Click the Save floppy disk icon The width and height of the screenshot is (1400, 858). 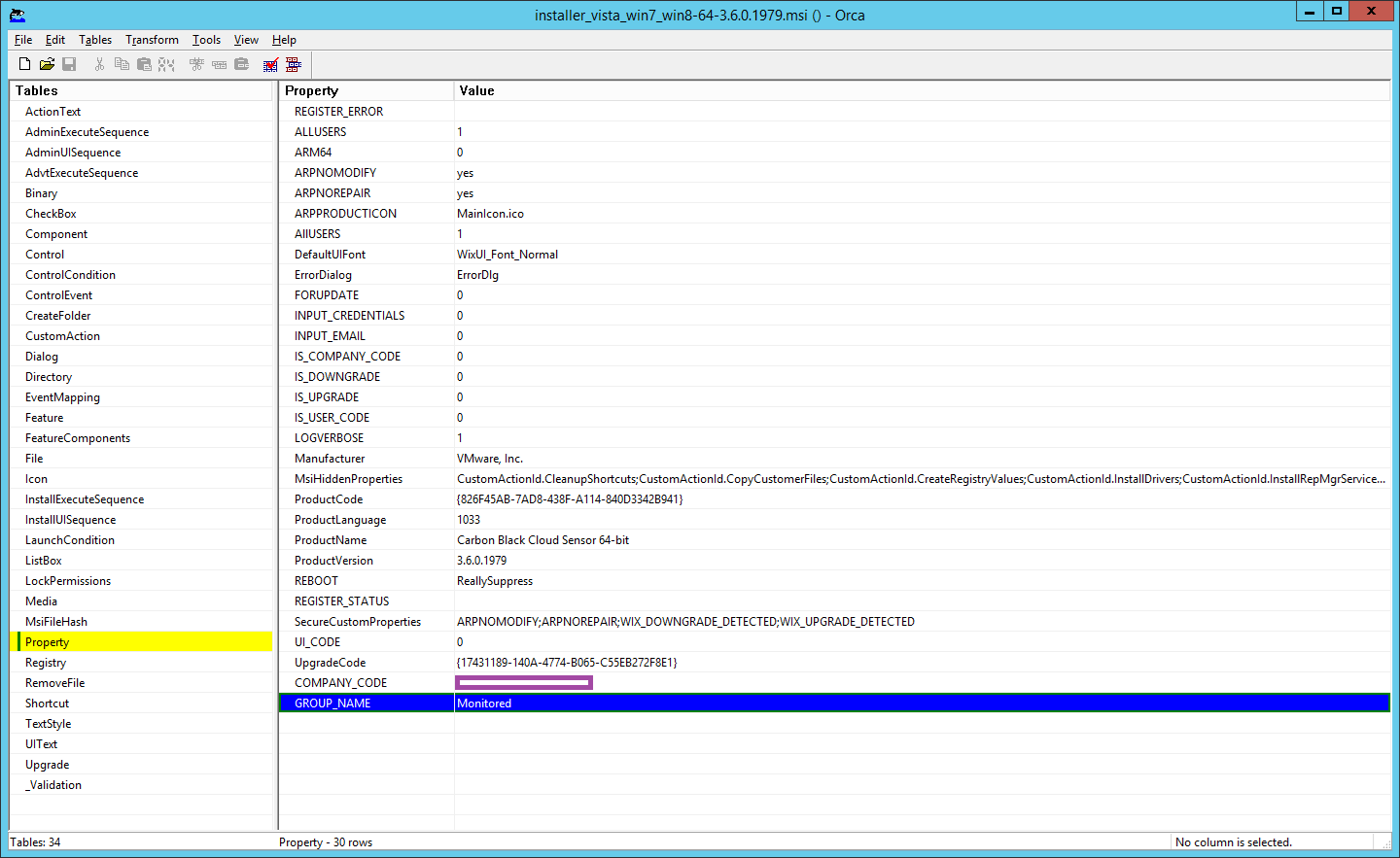coord(69,64)
